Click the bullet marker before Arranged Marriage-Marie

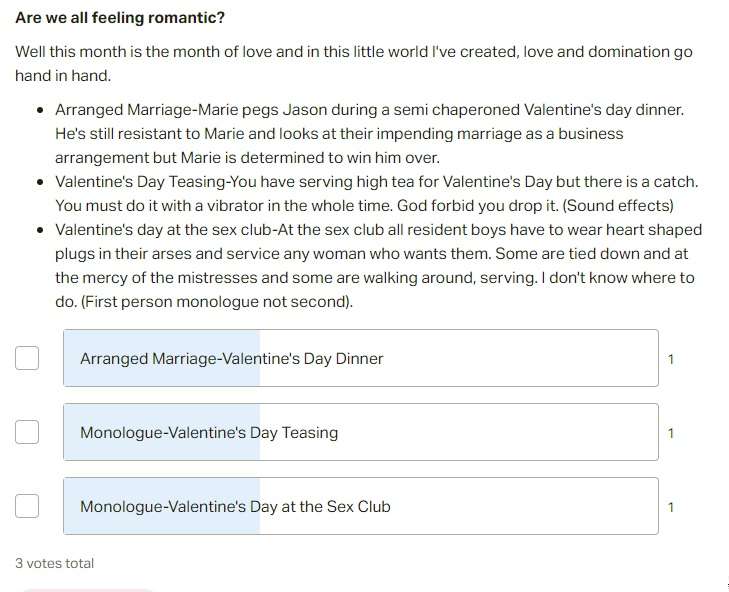click(41, 110)
